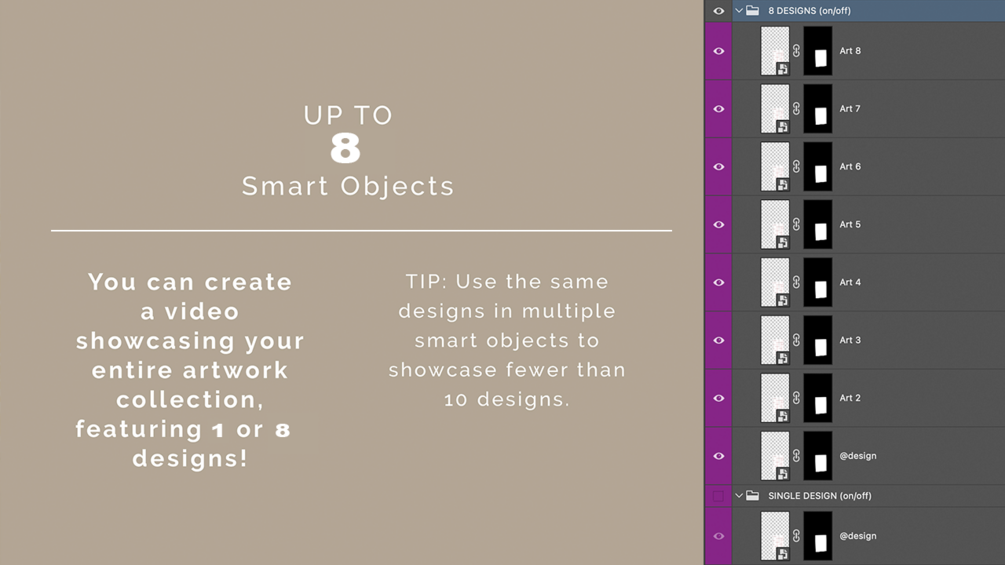
Task: Unlink the mask on Art 4 layer
Action: [x=796, y=282]
